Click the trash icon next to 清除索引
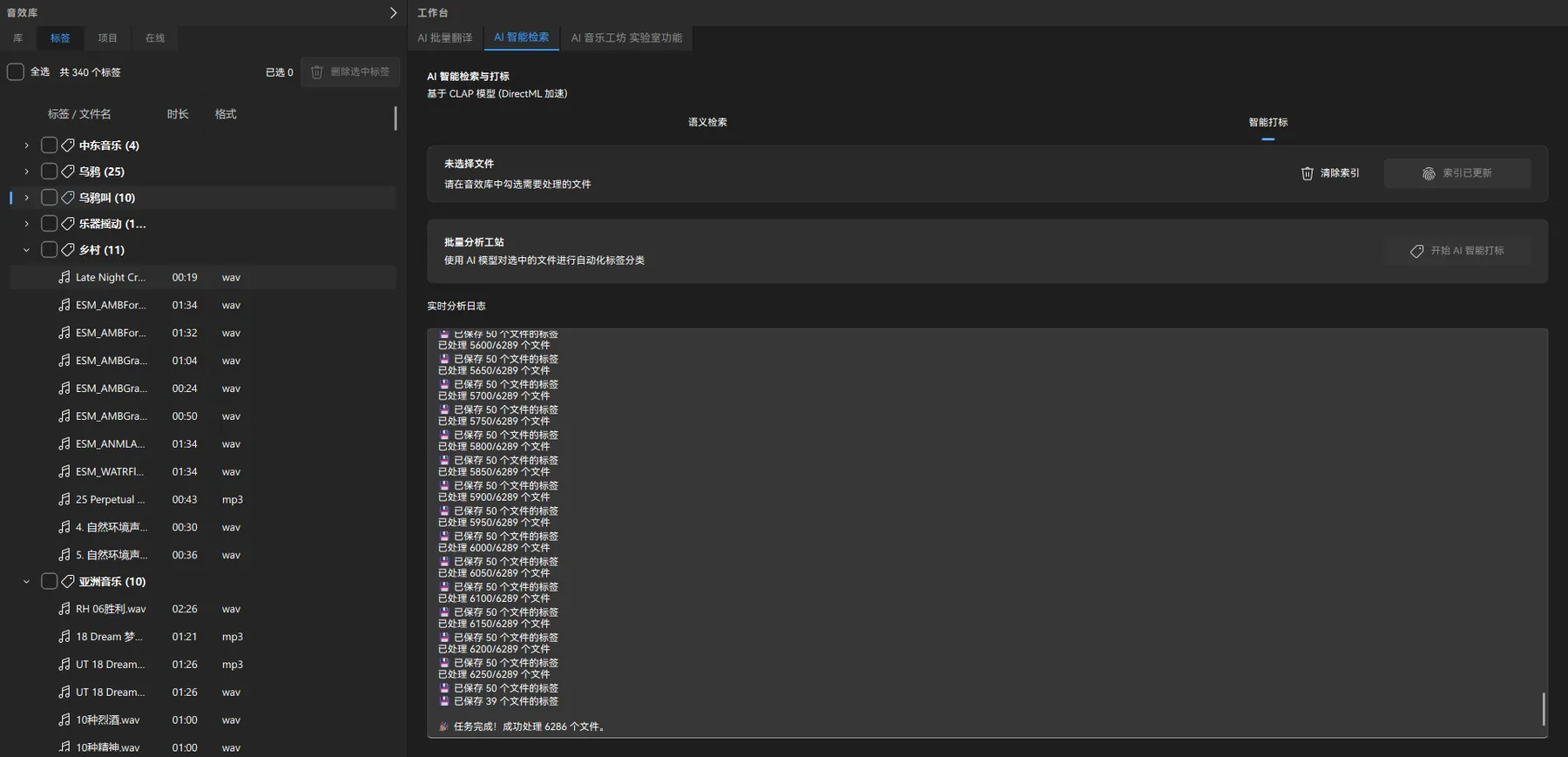Screen dimensions: 1568x757 [1307, 173]
